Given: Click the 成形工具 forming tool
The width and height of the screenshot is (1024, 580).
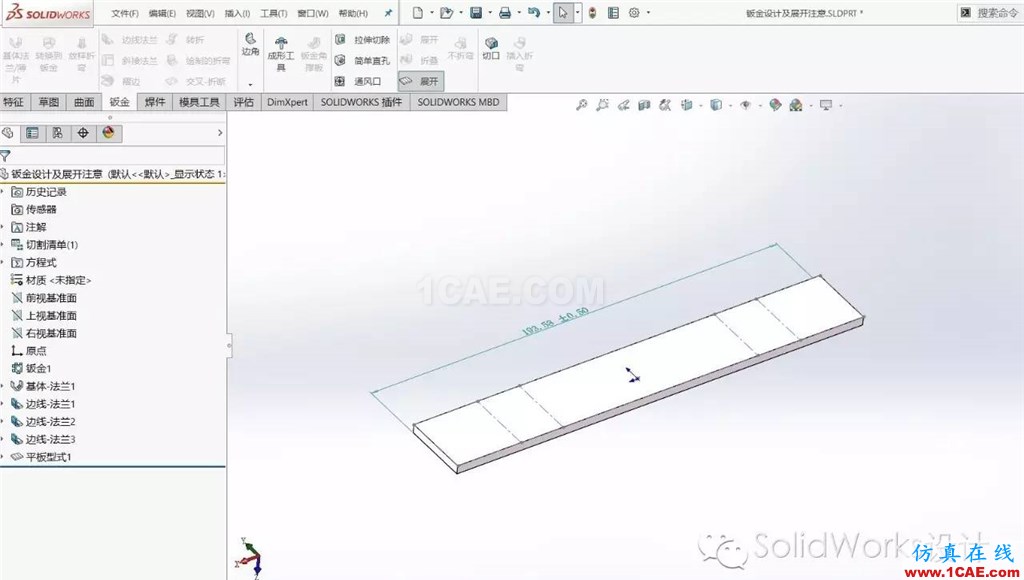Looking at the screenshot, I should (281, 54).
